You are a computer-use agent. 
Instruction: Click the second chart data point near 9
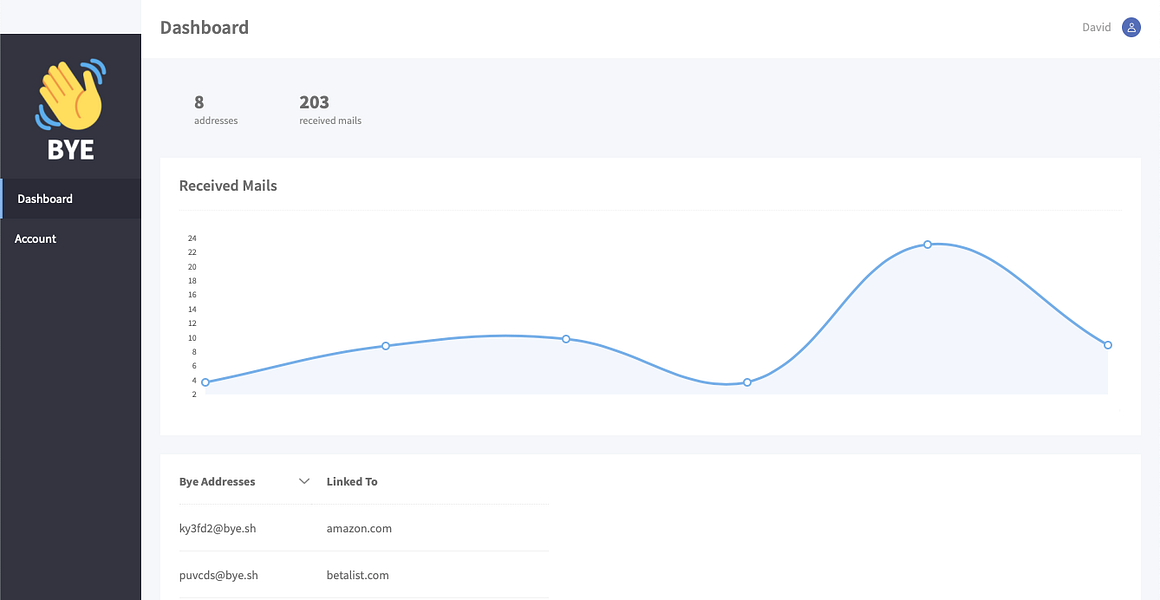[x=385, y=345]
